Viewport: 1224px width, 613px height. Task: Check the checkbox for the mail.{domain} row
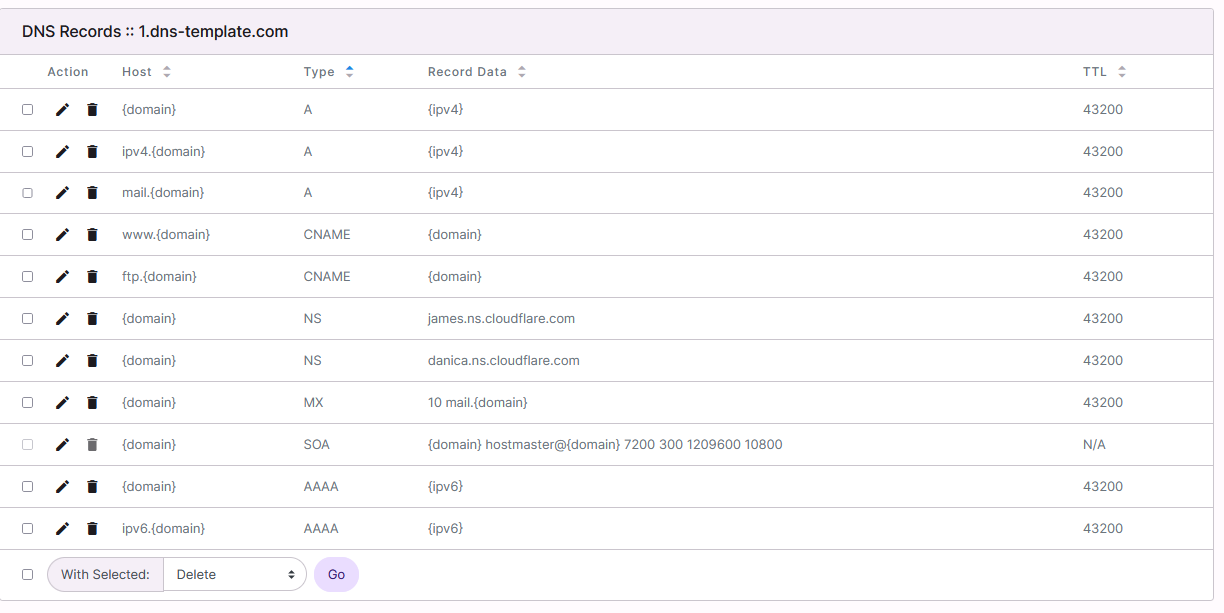pyautogui.click(x=27, y=192)
